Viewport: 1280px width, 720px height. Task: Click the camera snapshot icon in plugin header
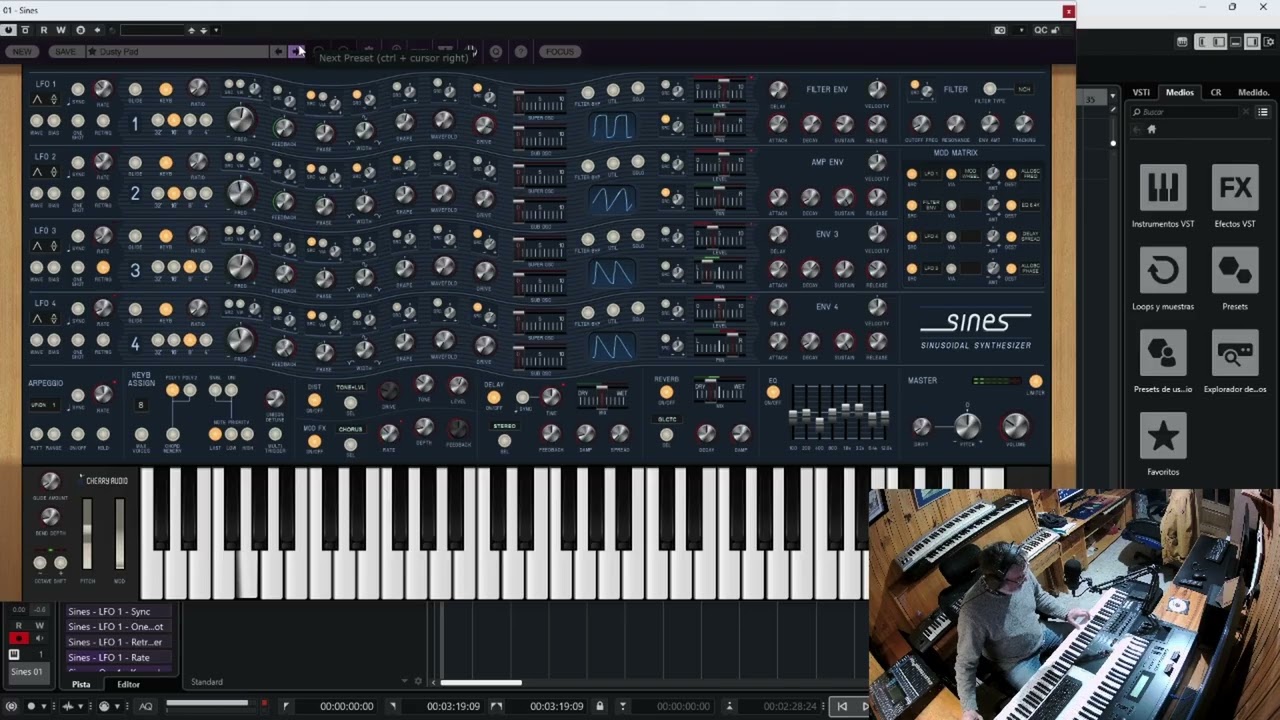[1000, 30]
